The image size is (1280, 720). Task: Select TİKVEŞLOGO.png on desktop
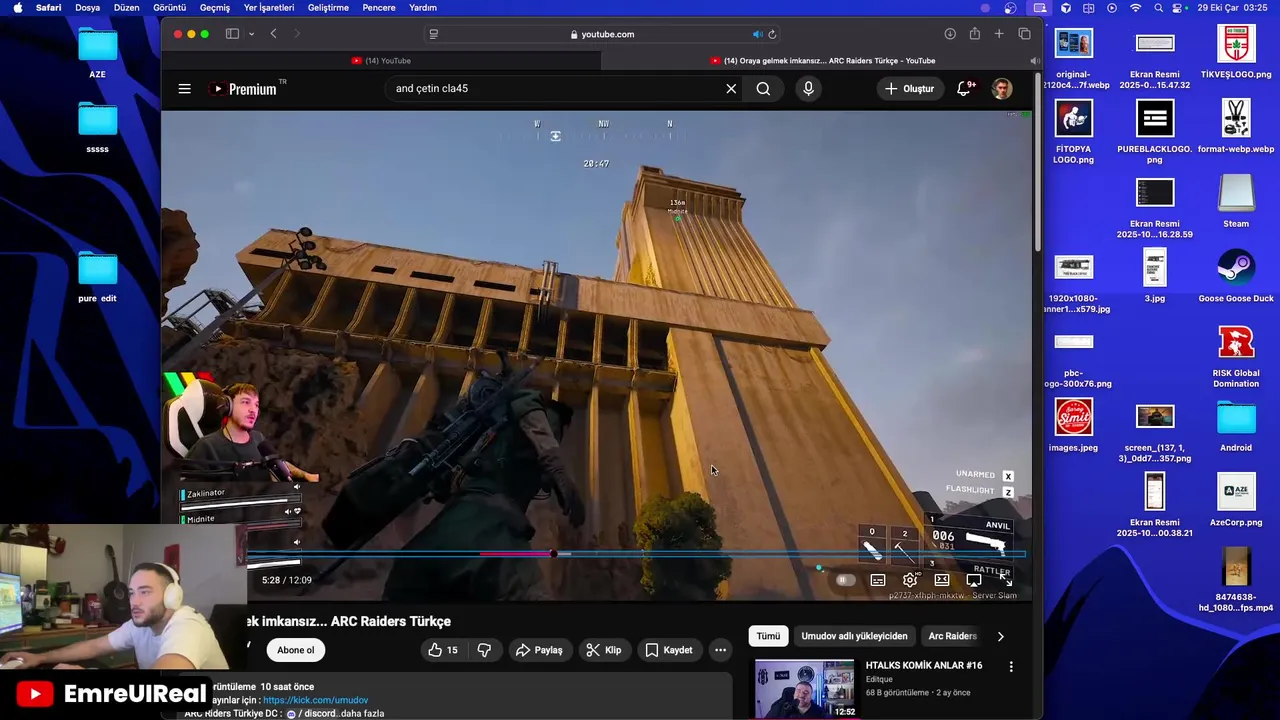click(1236, 52)
